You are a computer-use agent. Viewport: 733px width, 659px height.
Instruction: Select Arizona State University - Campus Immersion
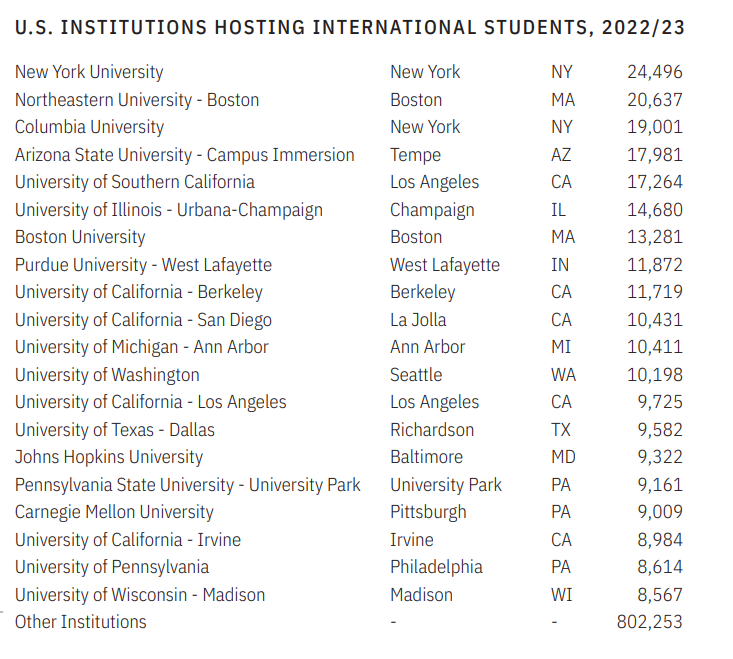(x=185, y=155)
